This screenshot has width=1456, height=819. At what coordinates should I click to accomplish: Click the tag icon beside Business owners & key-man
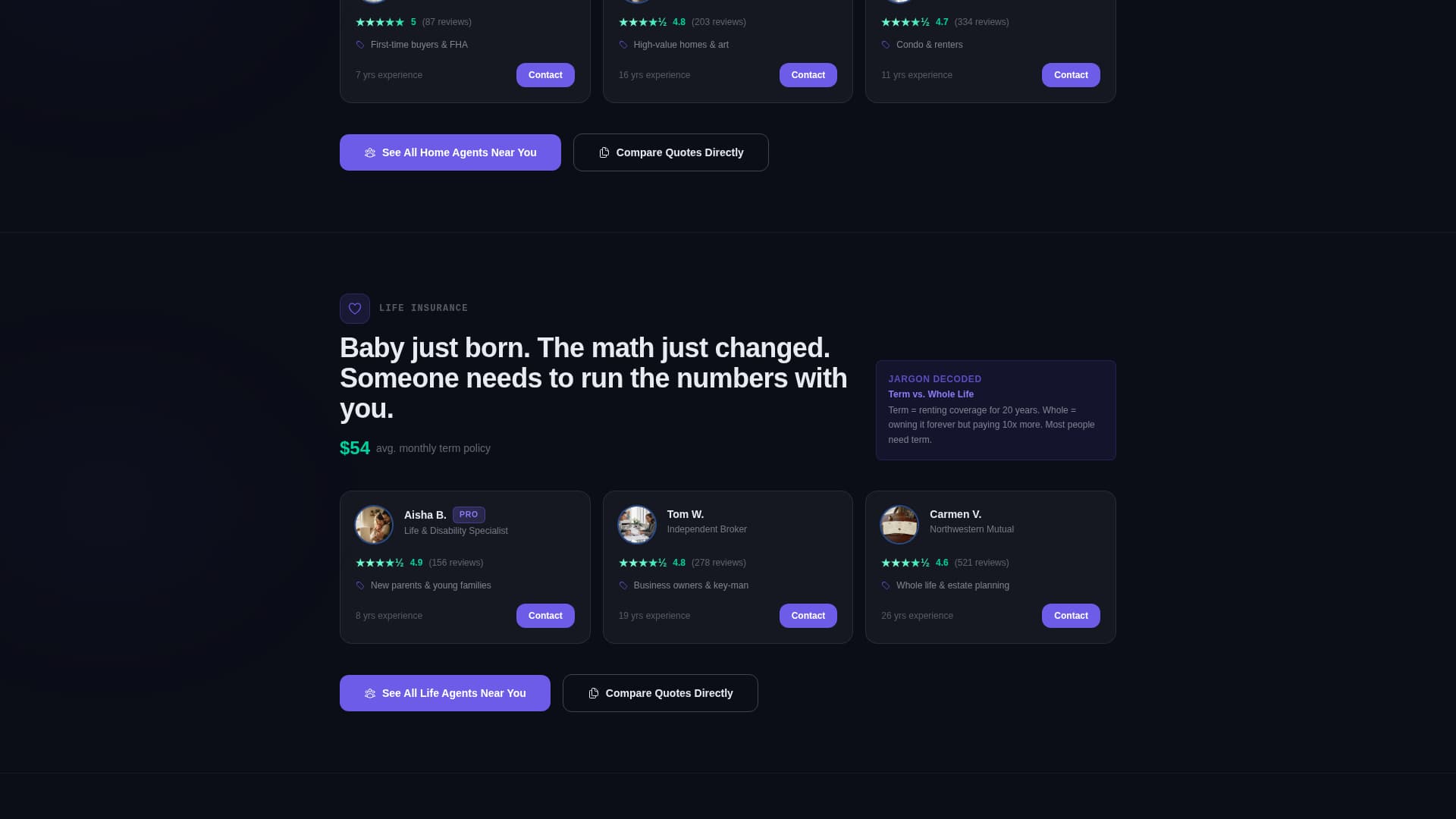click(x=623, y=585)
